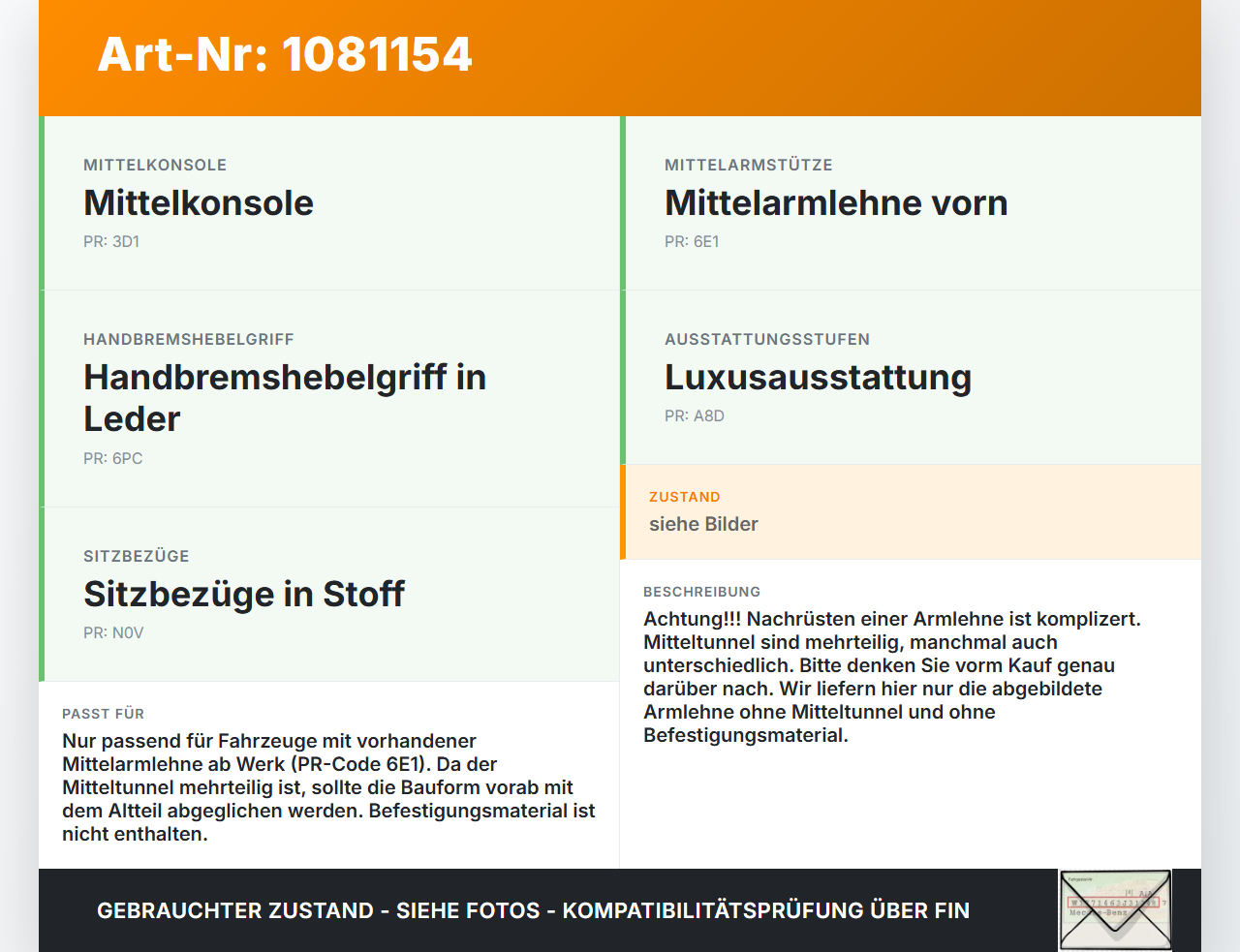Select the Art-Nr: 1081154 header title
The image size is (1240, 952).
[285, 54]
